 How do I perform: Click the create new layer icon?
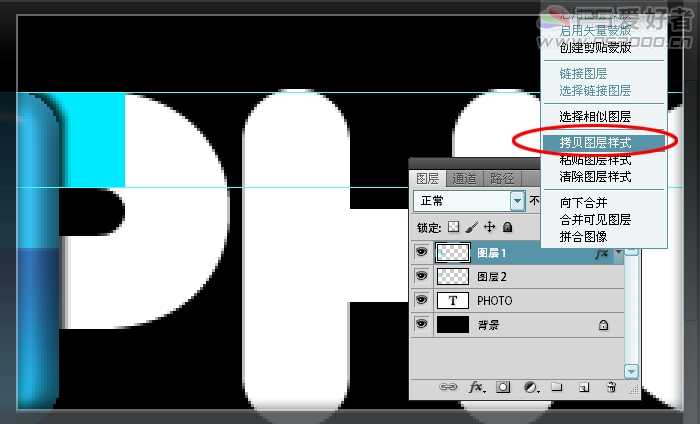point(584,387)
